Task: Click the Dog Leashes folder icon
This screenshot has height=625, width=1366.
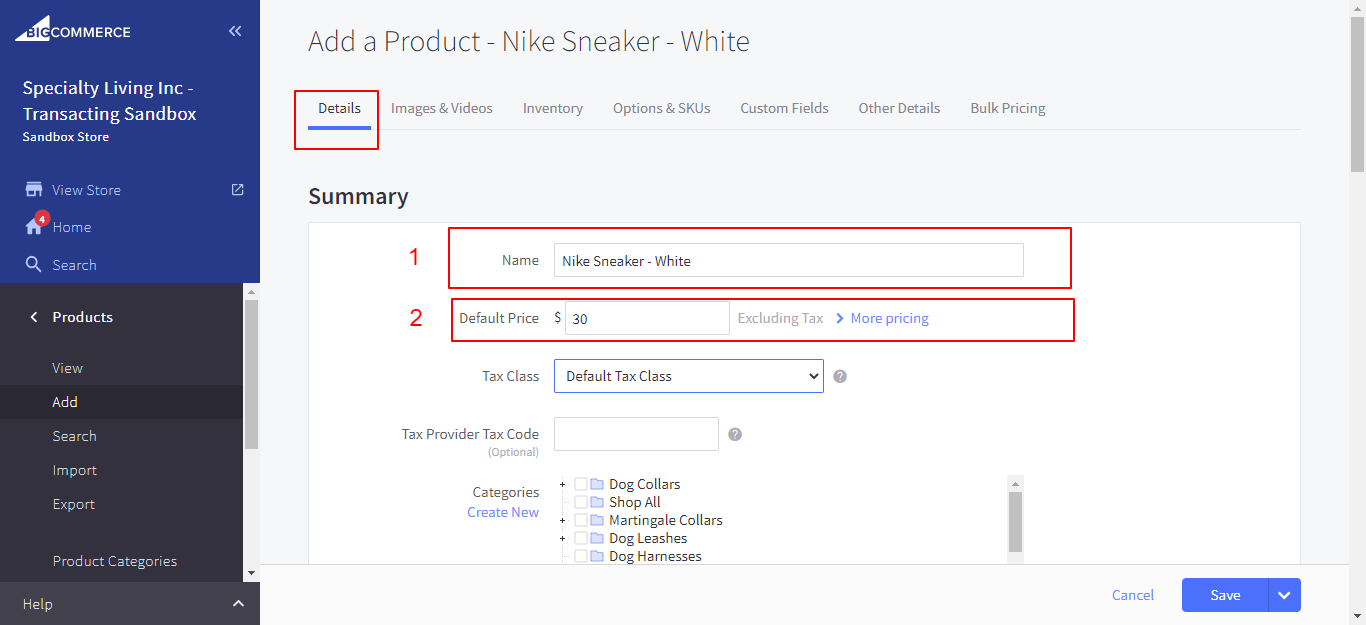Action: (597, 538)
